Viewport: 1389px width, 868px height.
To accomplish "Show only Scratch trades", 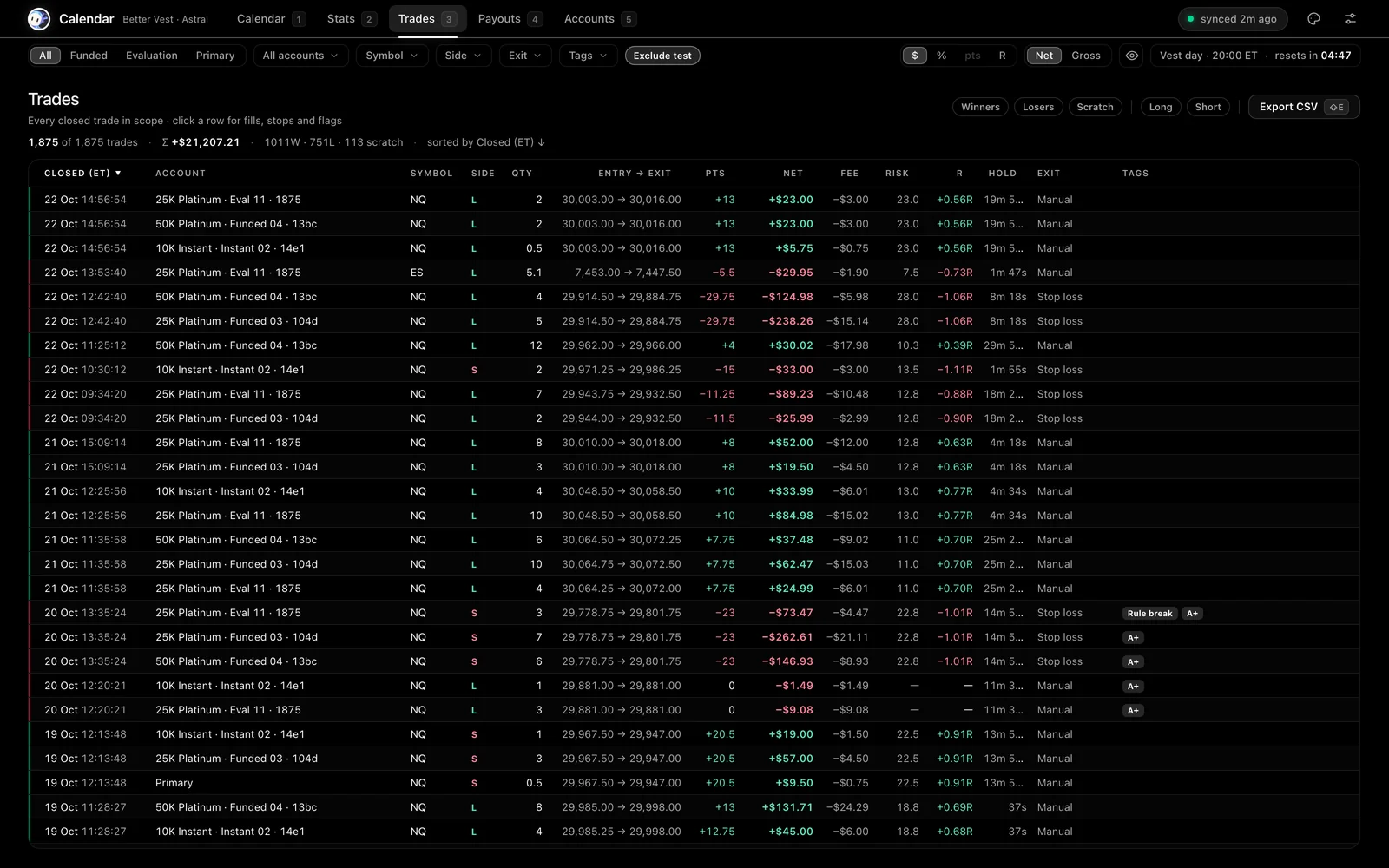I will point(1095,107).
